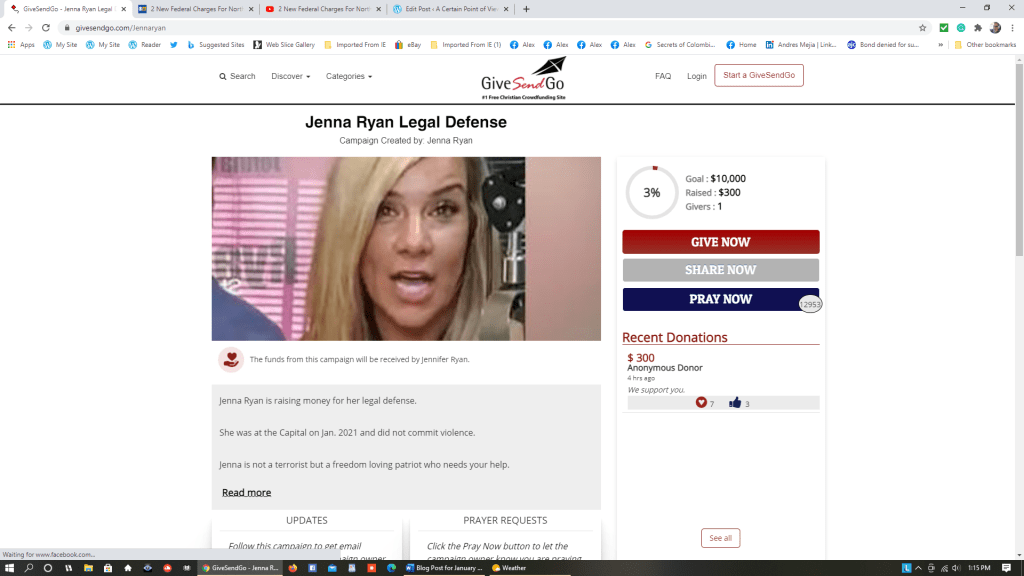The height and width of the screenshot is (576, 1024).
Task: Bookmark this page with the star icon
Action: pyautogui.click(x=922, y=28)
